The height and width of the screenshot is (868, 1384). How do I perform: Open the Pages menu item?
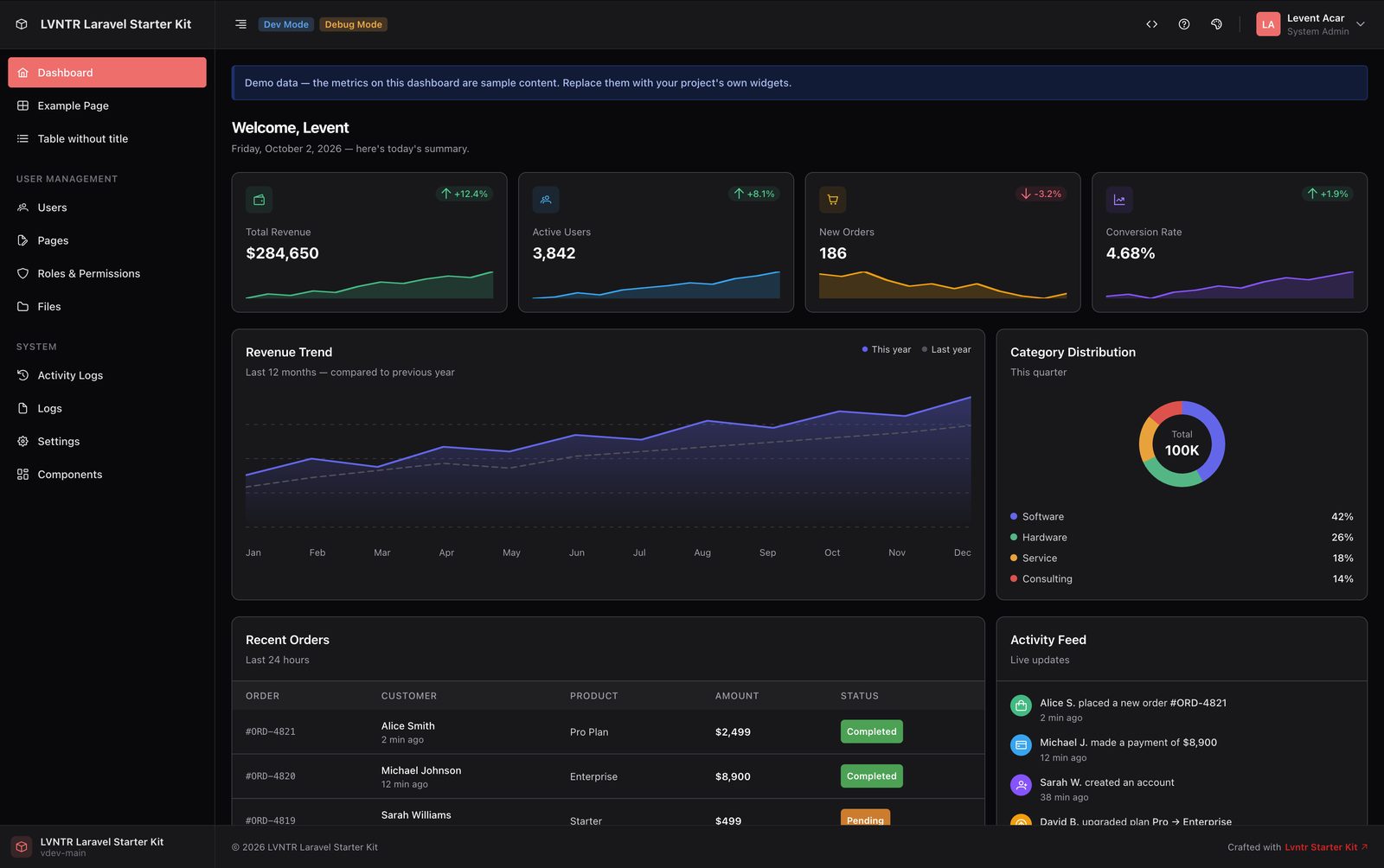107,240
